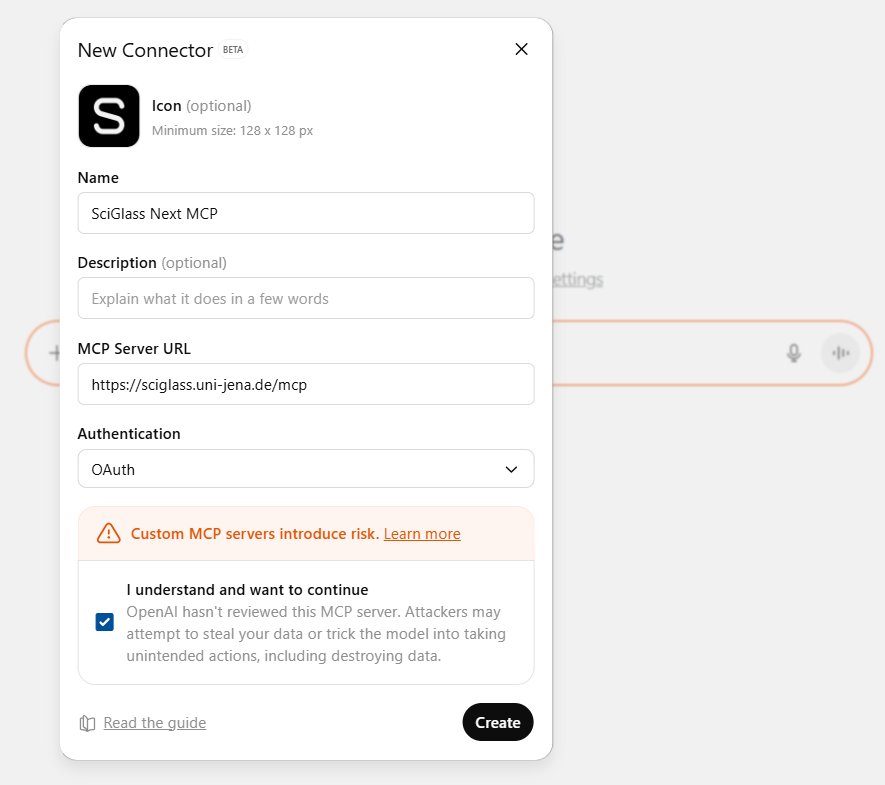
Task: Click the 'Icon (optional)' label text
Action: click(x=201, y=106)
